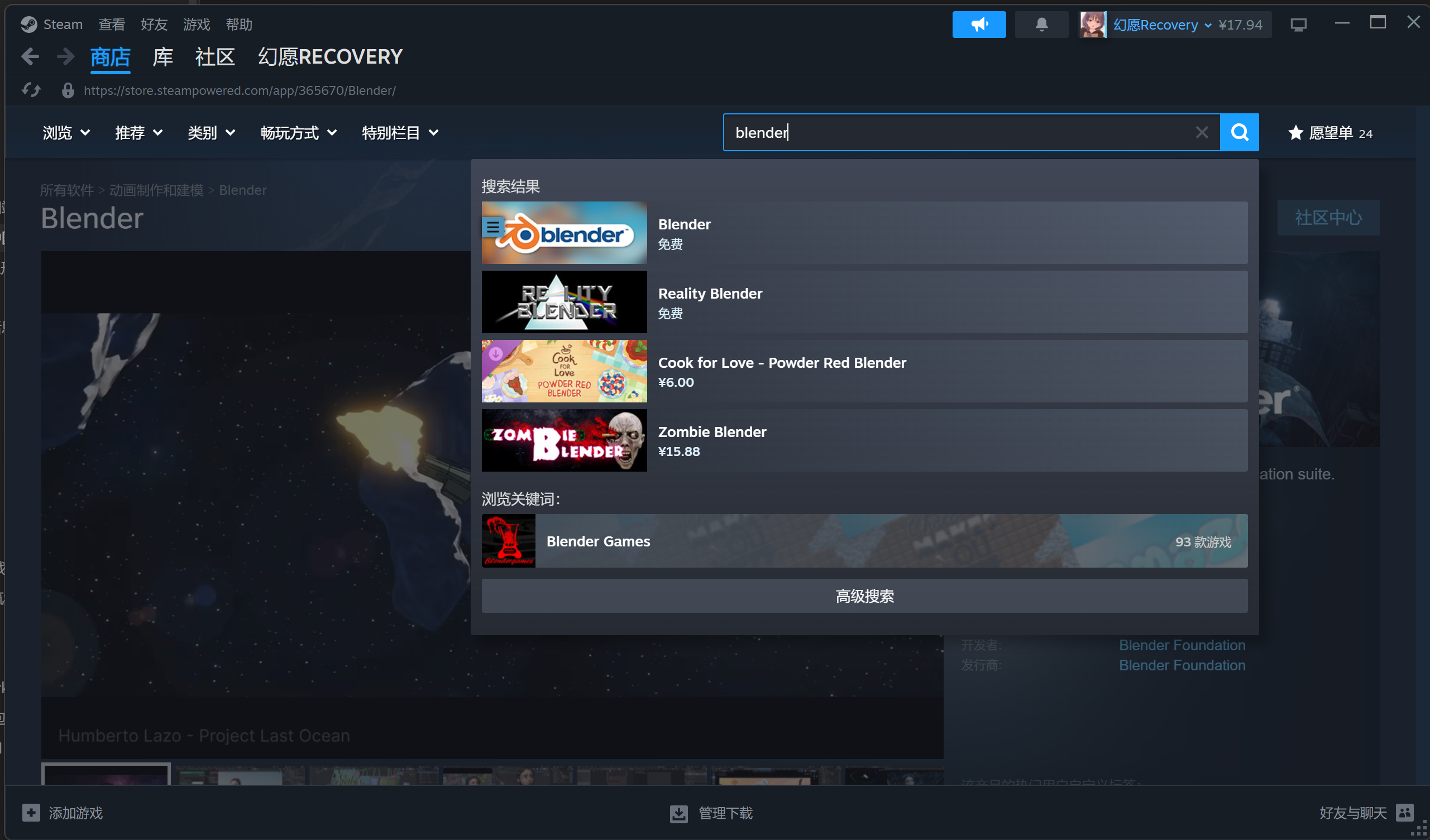Click the Zombie Blender thumbnail
Screen dimensions: 1430x840
pyautogui.click(x=564, y=440)
